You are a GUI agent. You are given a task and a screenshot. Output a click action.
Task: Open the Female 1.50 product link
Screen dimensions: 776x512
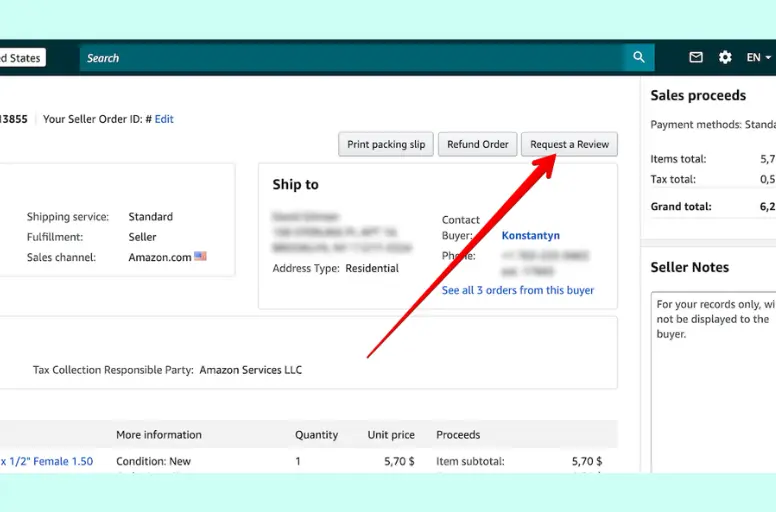coord(47,461)
